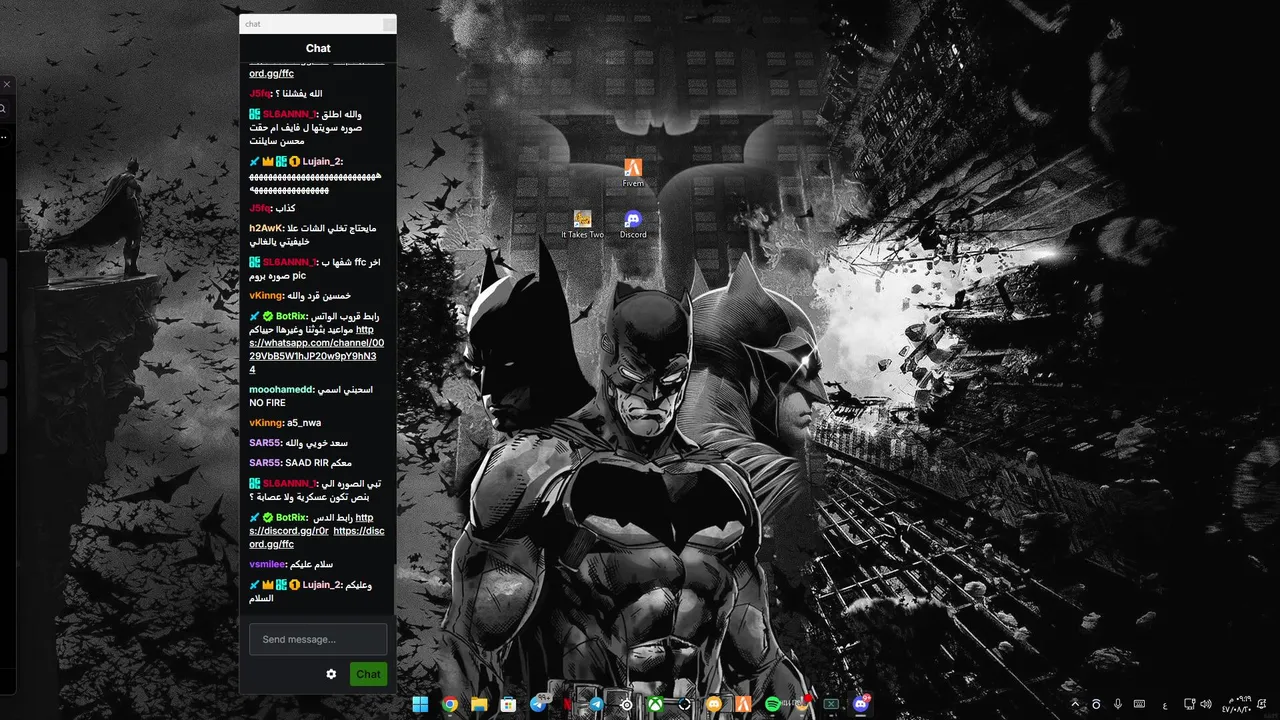The image size is (1280, 720).
Task: Open the Windows Start menu
Action: 420,704
